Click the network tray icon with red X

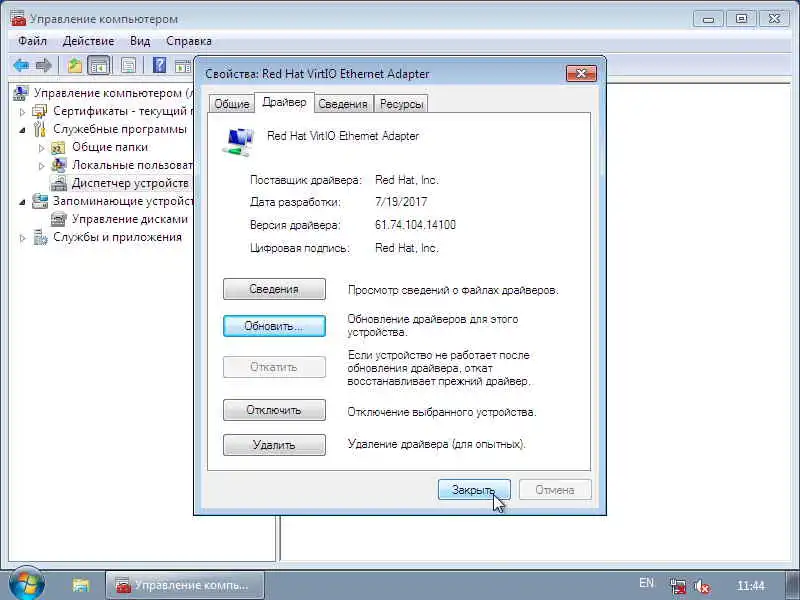click(x=678, y=586)
